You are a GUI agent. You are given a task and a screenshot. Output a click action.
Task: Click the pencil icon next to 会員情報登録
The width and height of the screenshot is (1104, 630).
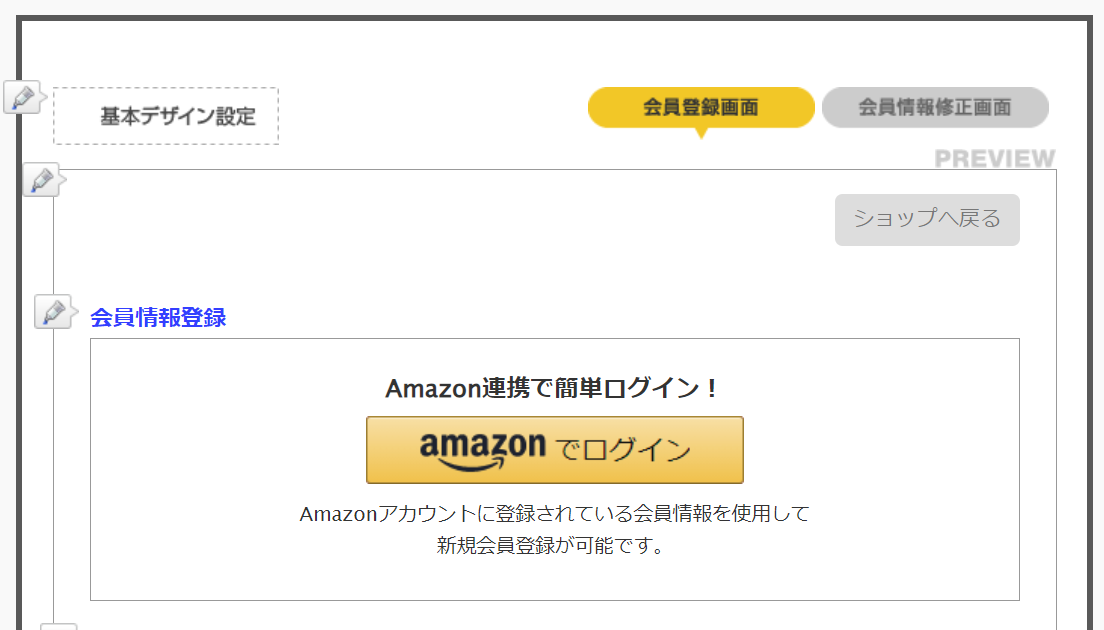click(x=53, y=312)
